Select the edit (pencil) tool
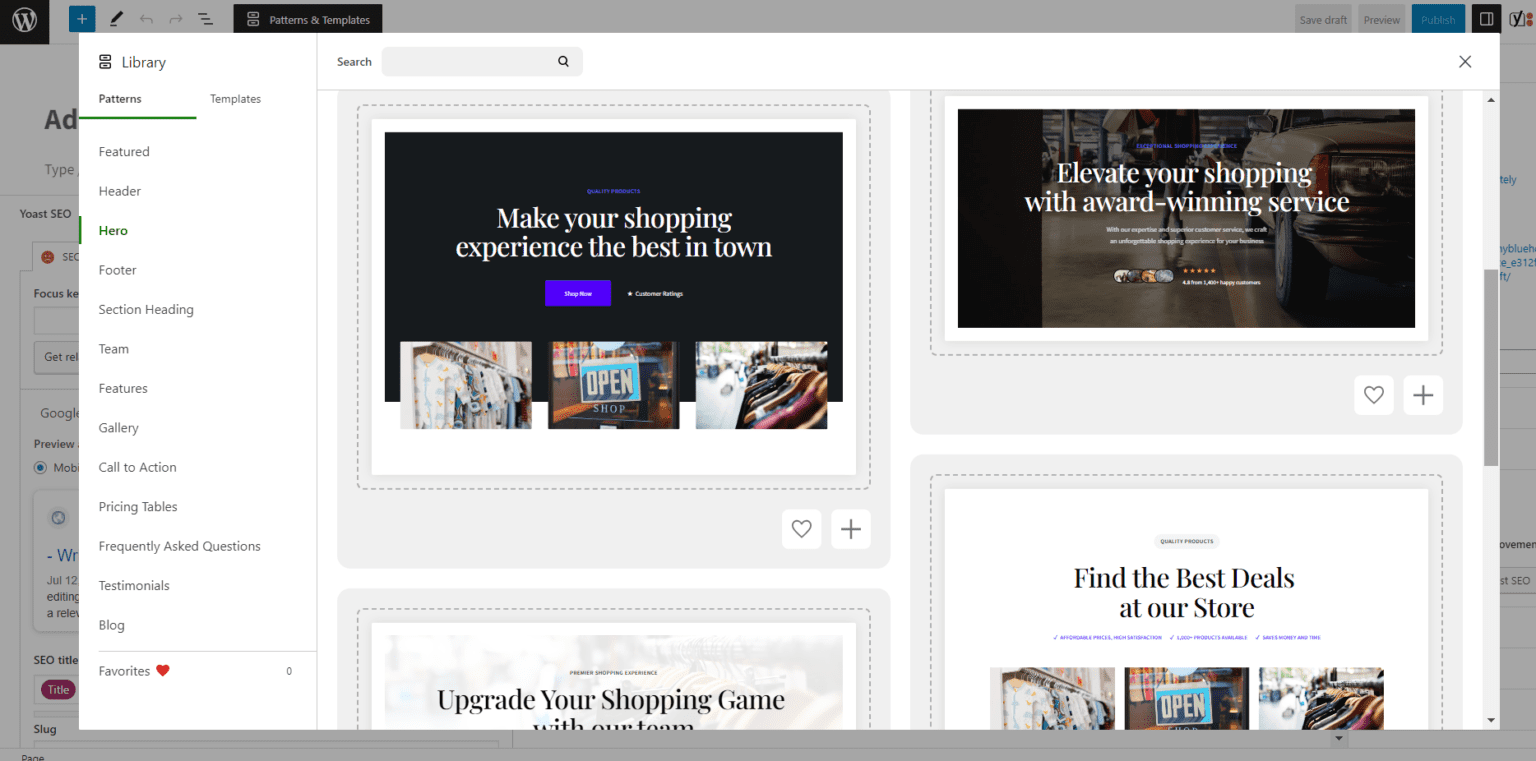The height and width of the screenshot is (761, 1536). [116, 18]
